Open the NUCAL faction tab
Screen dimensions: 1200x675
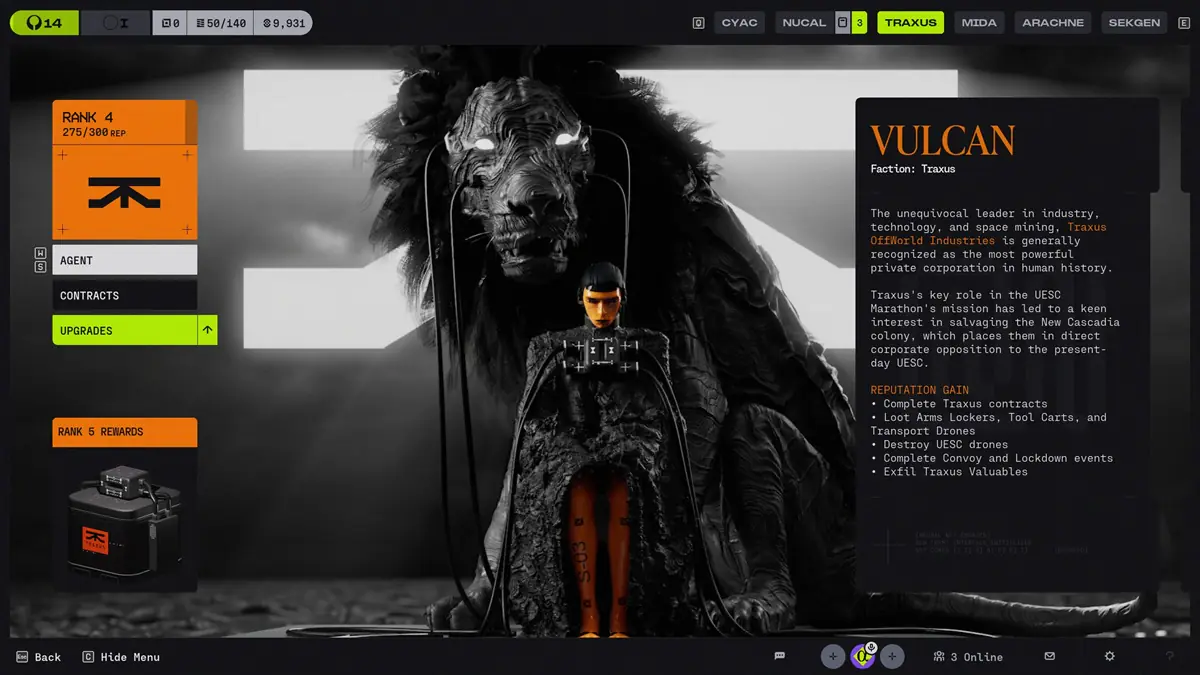click(x=804, y=22)
